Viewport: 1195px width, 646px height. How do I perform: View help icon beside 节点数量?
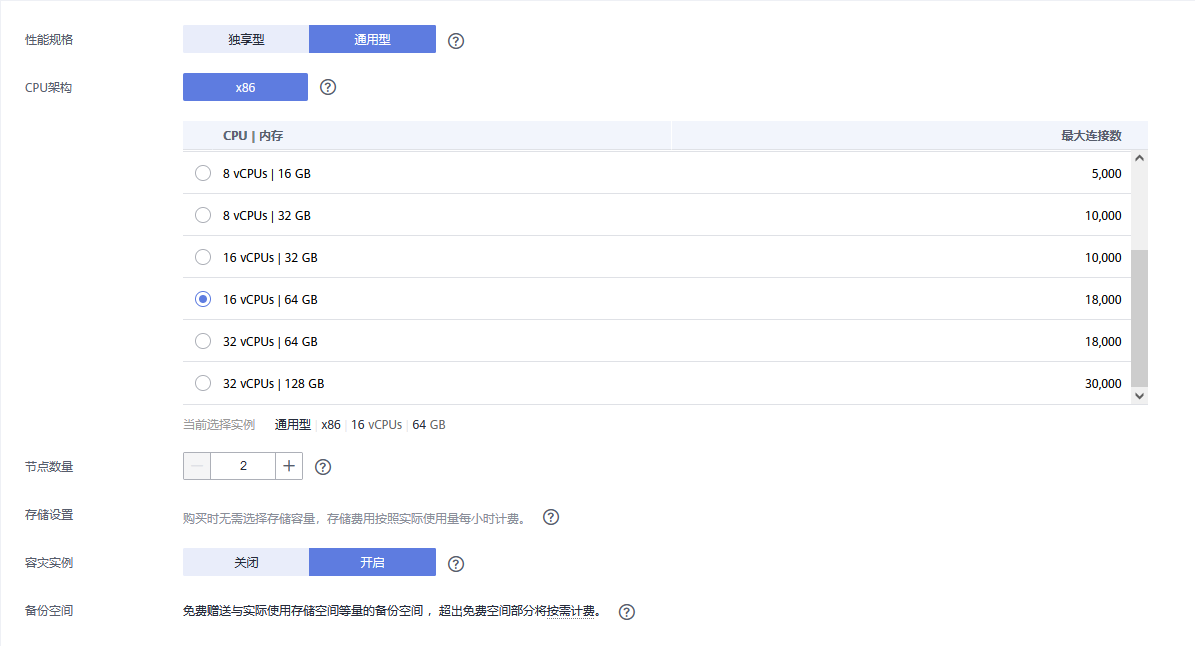tap(322, 465)
